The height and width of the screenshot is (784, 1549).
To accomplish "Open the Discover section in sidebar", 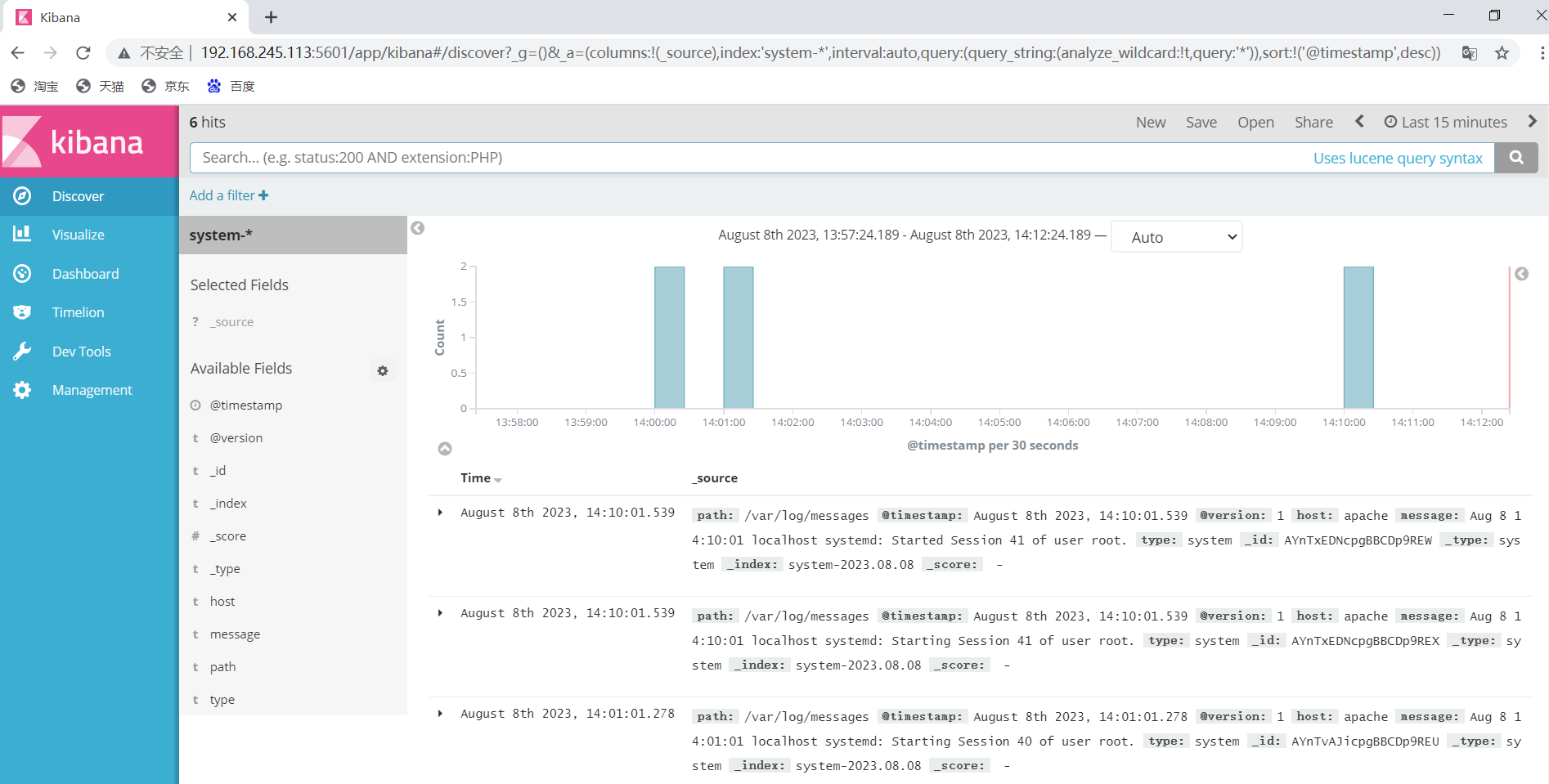I will point(89,196).
